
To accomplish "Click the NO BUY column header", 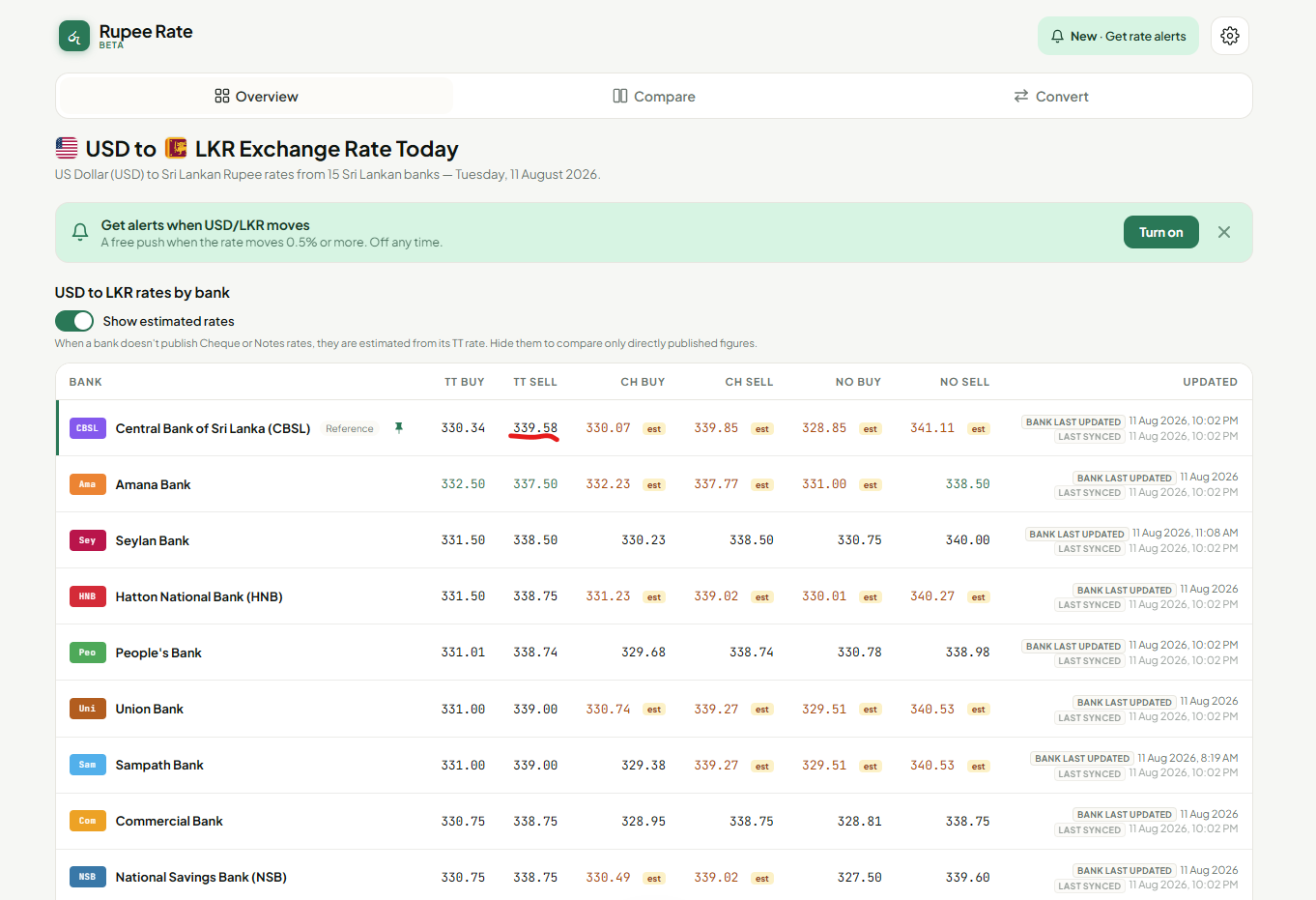I will tap(859, 382).
